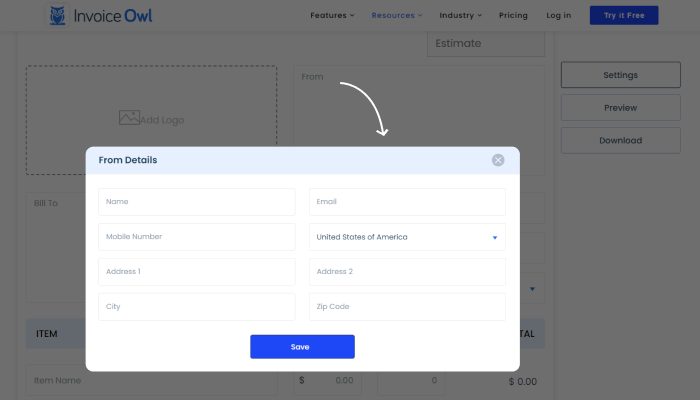700x400 pixels.
Task: Close the From Details dialog
Action: click(x=498, y=160)
